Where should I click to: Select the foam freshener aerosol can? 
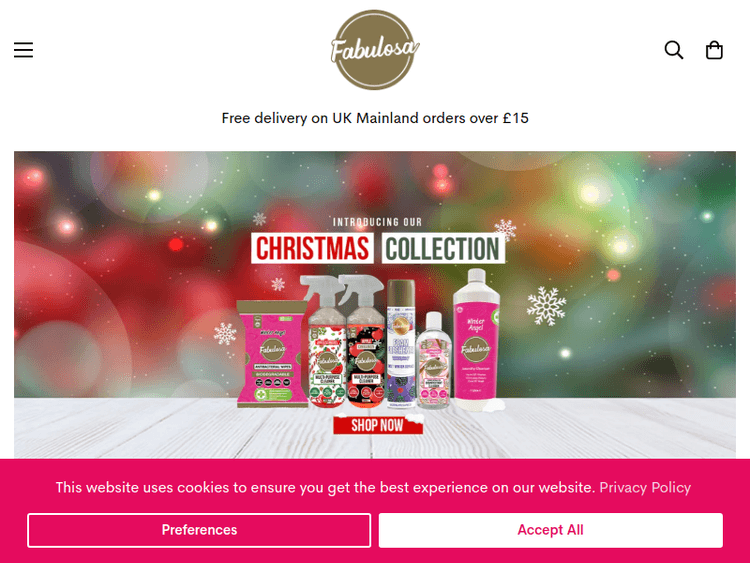point(401,344)
